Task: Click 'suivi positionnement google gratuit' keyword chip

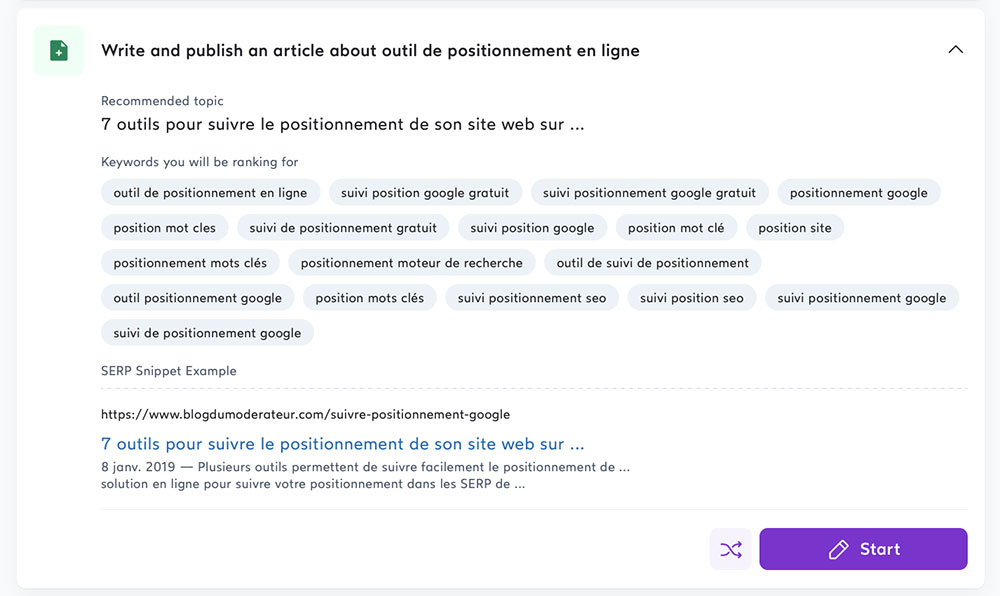Action: click(x=649, y=193)
